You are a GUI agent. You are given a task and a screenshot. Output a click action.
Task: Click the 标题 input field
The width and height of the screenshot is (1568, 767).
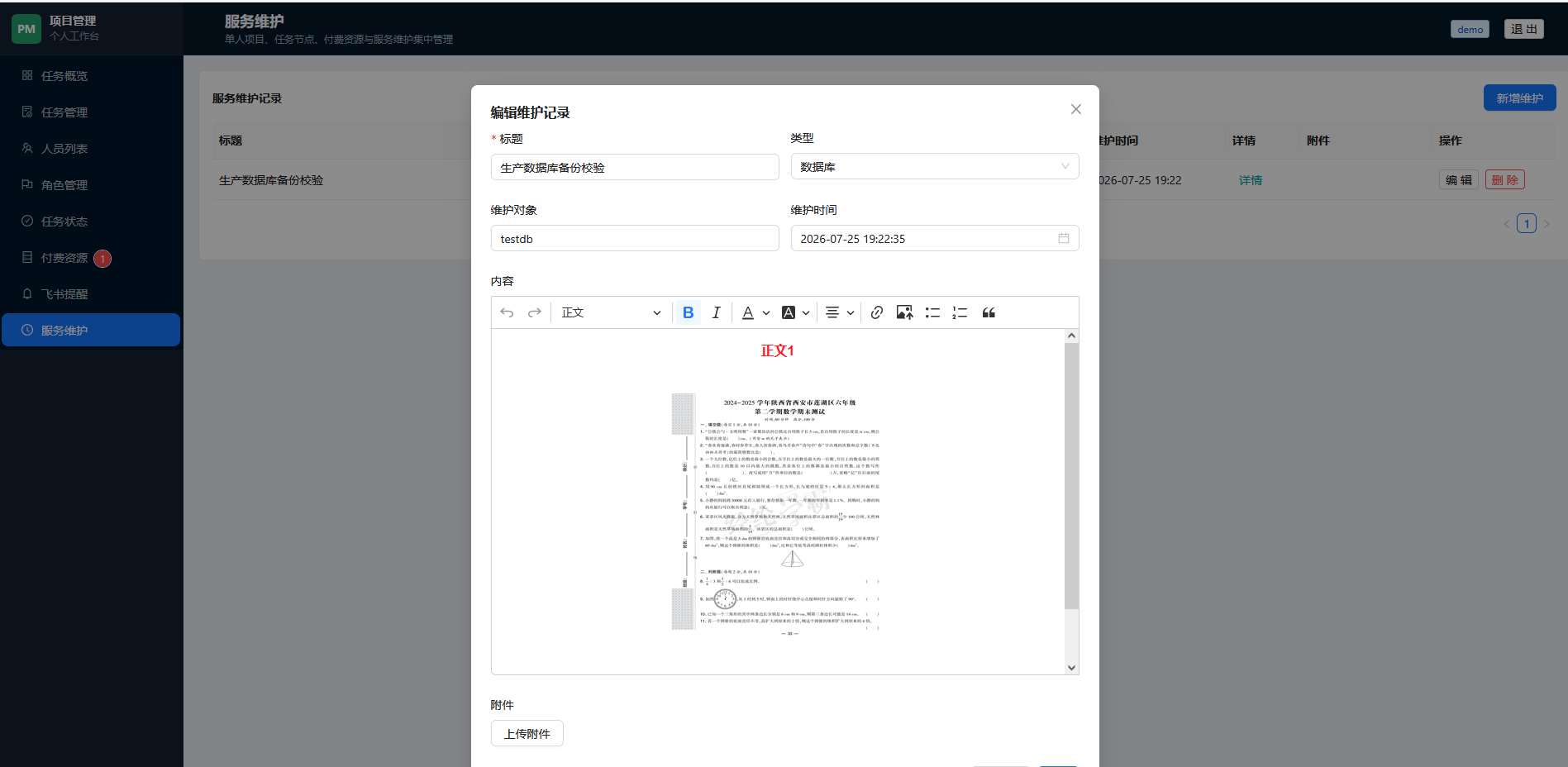click(x=635, y=167)
